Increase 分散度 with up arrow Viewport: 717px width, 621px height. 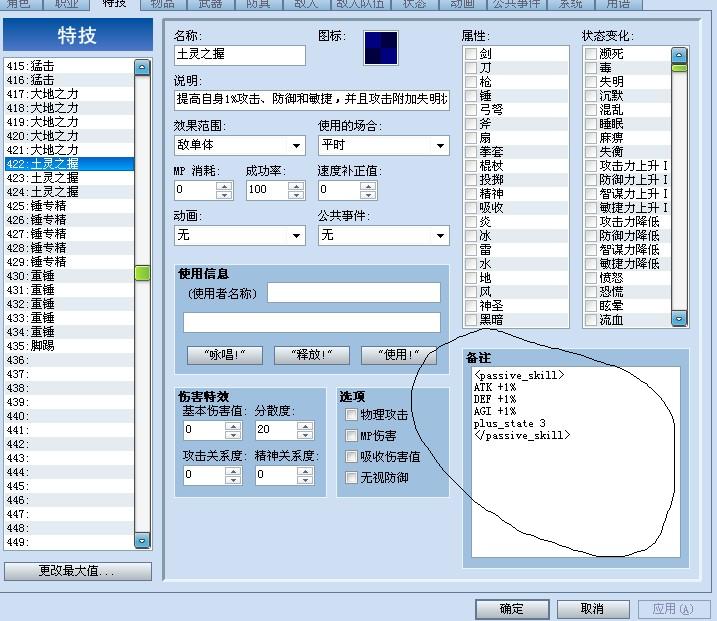(x=305, y=426)
